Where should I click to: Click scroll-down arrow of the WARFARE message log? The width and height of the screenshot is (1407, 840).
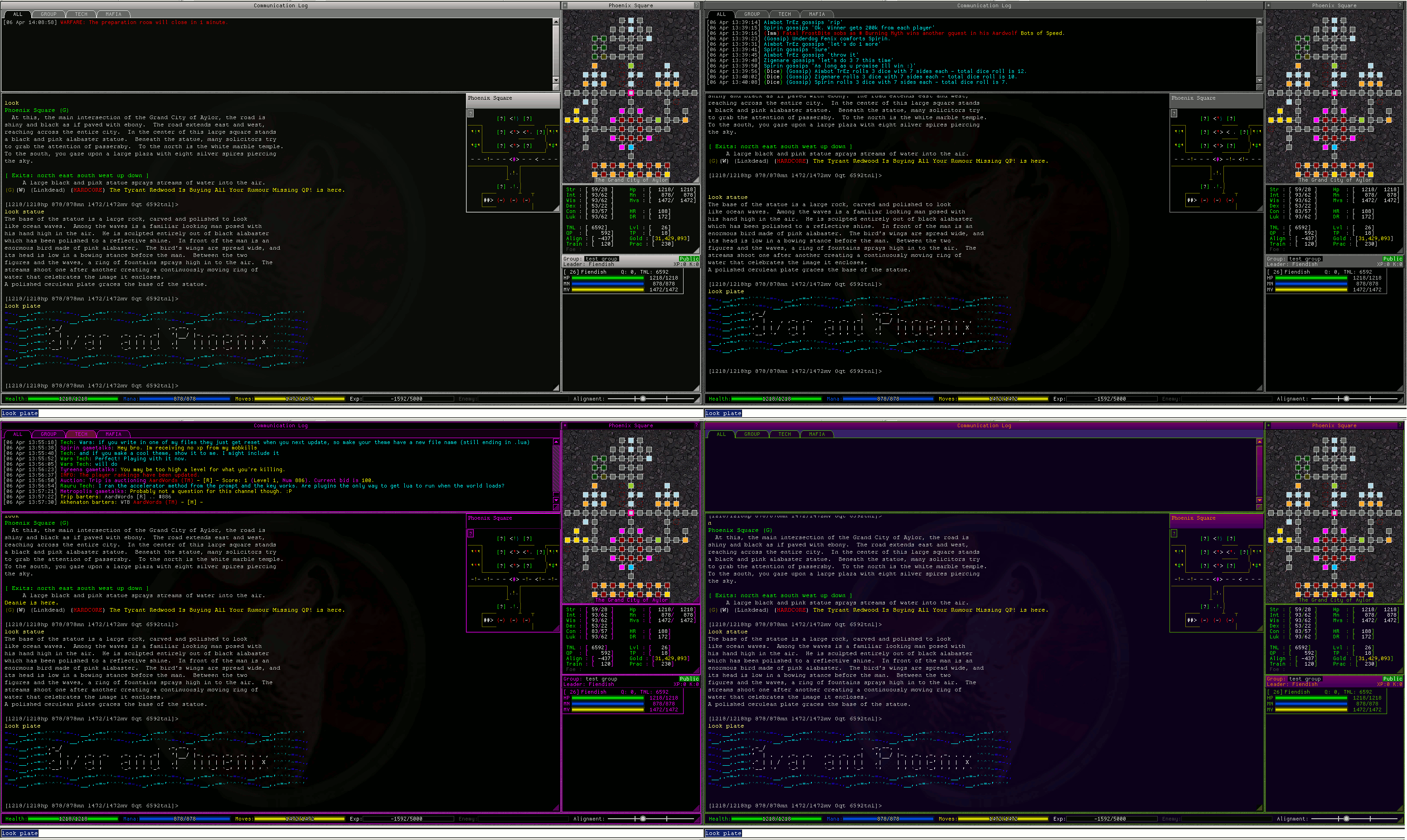556,80
